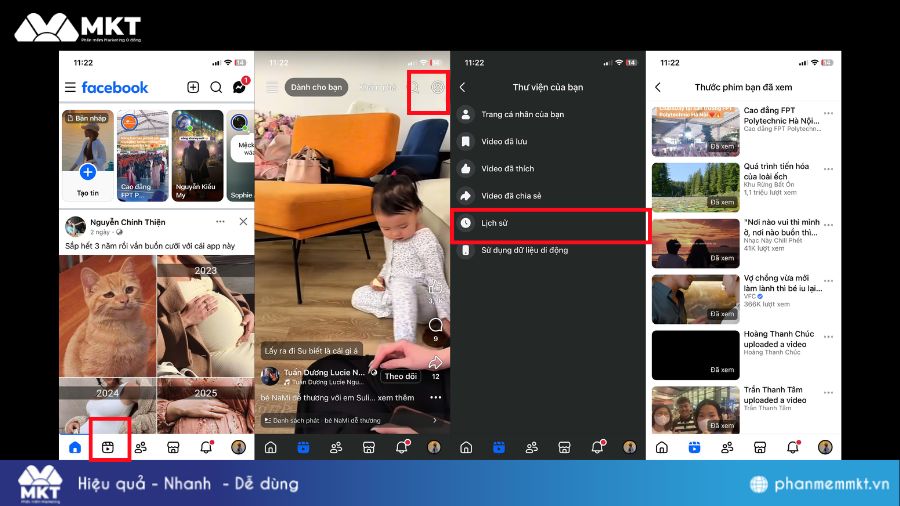Open options for Quá trình tiến hóa video
Viewport: 900px width, 506px height.
(828, 169)
